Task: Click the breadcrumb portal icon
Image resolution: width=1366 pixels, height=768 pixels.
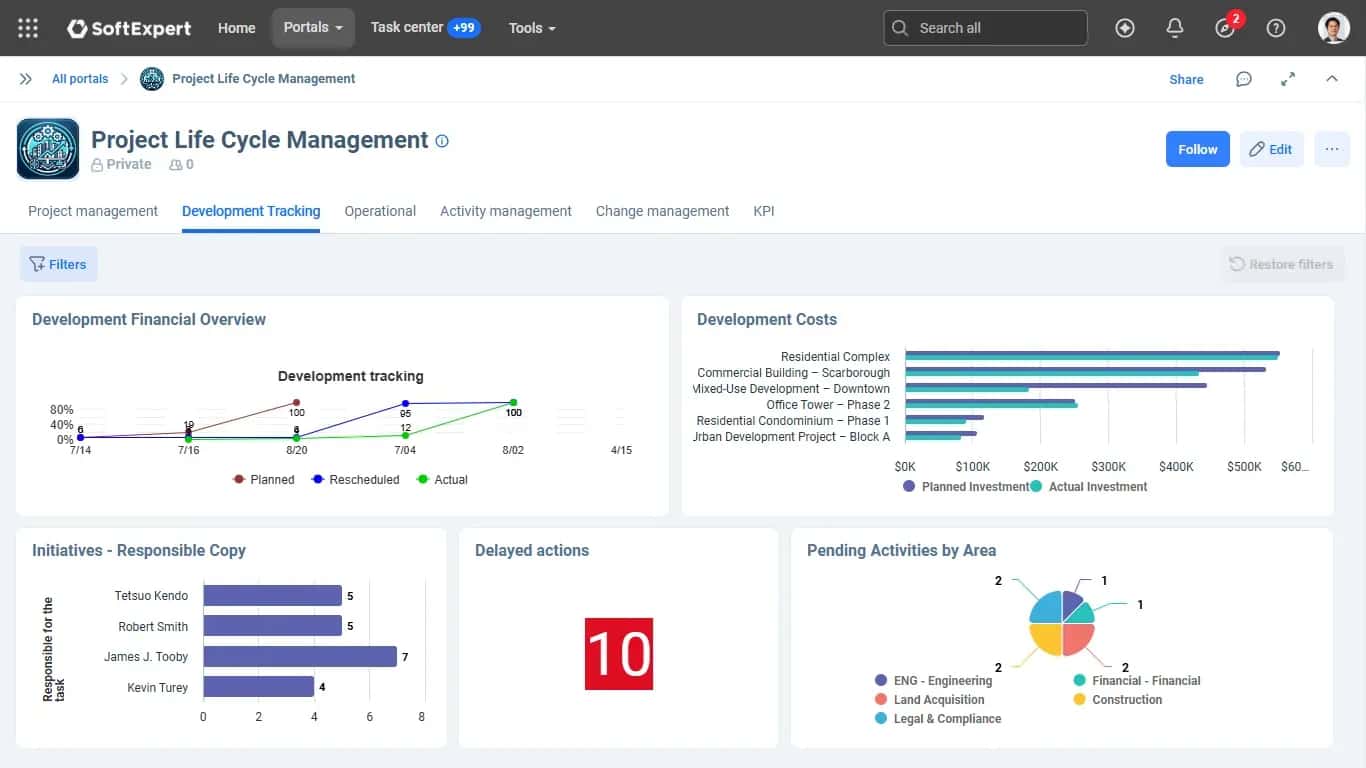Action: point(152,79)
